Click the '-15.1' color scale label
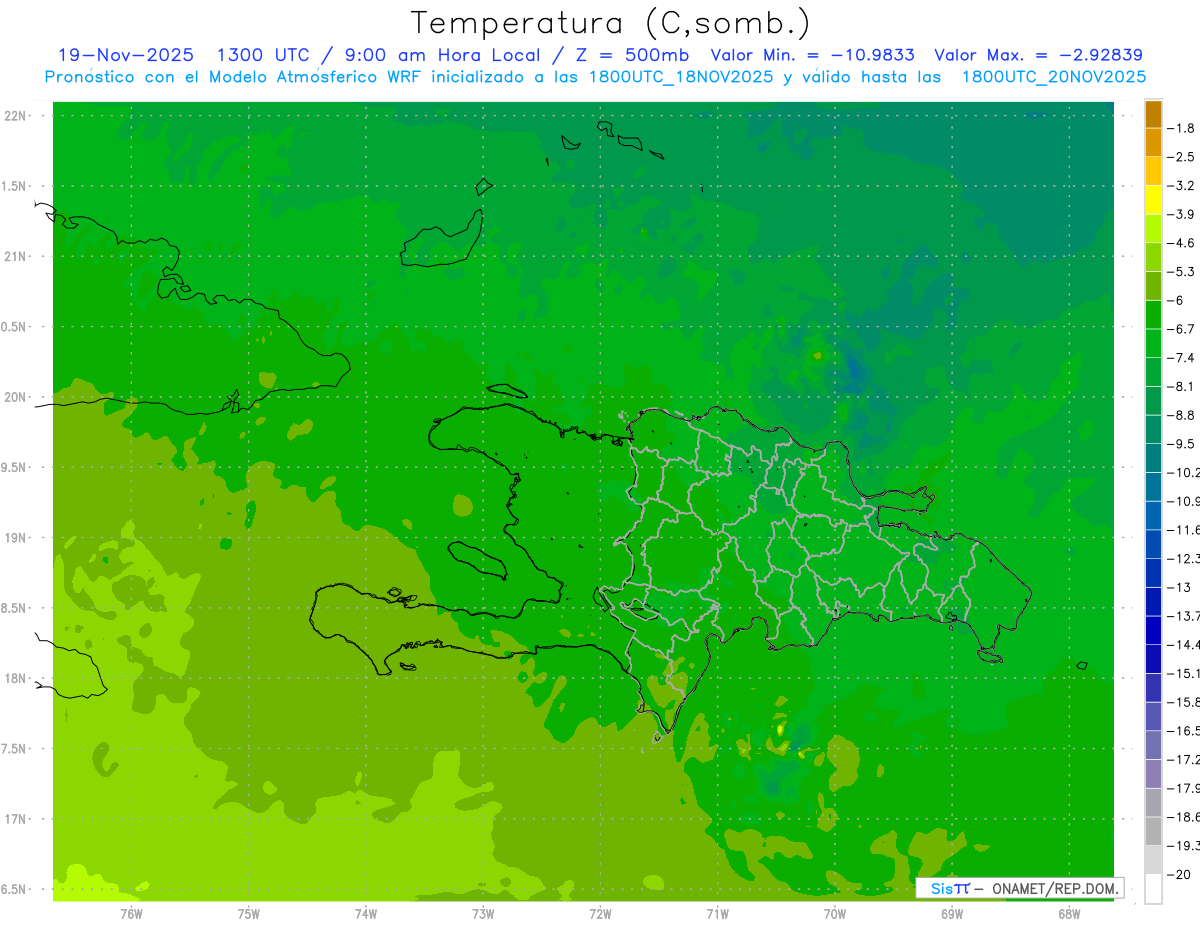Viewport: 1200px width, 927px height. (1184, 673)
